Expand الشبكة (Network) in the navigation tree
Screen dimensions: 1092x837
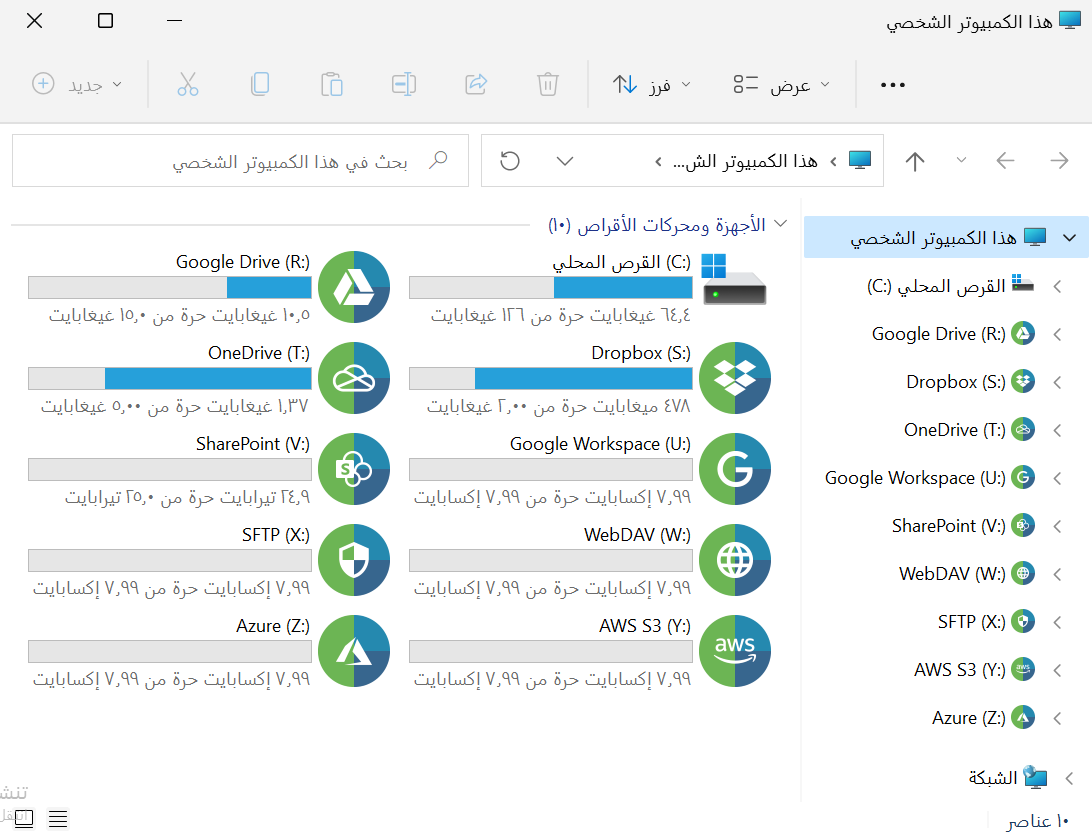(x=1069, y=778)
